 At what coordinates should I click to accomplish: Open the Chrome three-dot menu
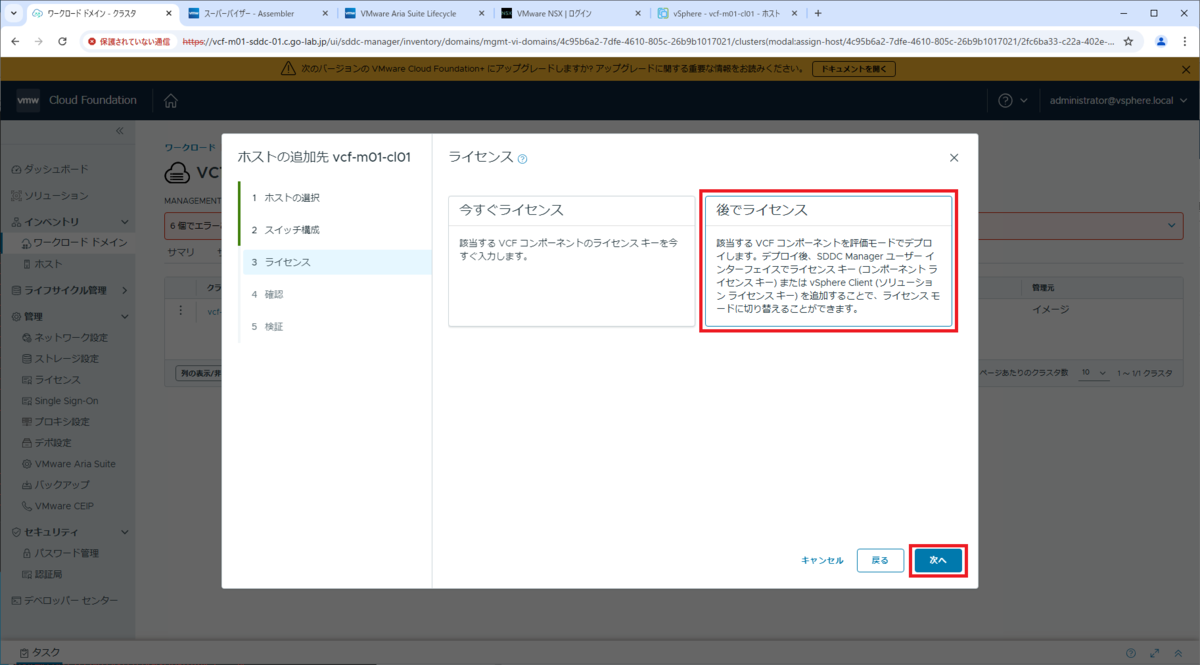[x=1184, y=42]
